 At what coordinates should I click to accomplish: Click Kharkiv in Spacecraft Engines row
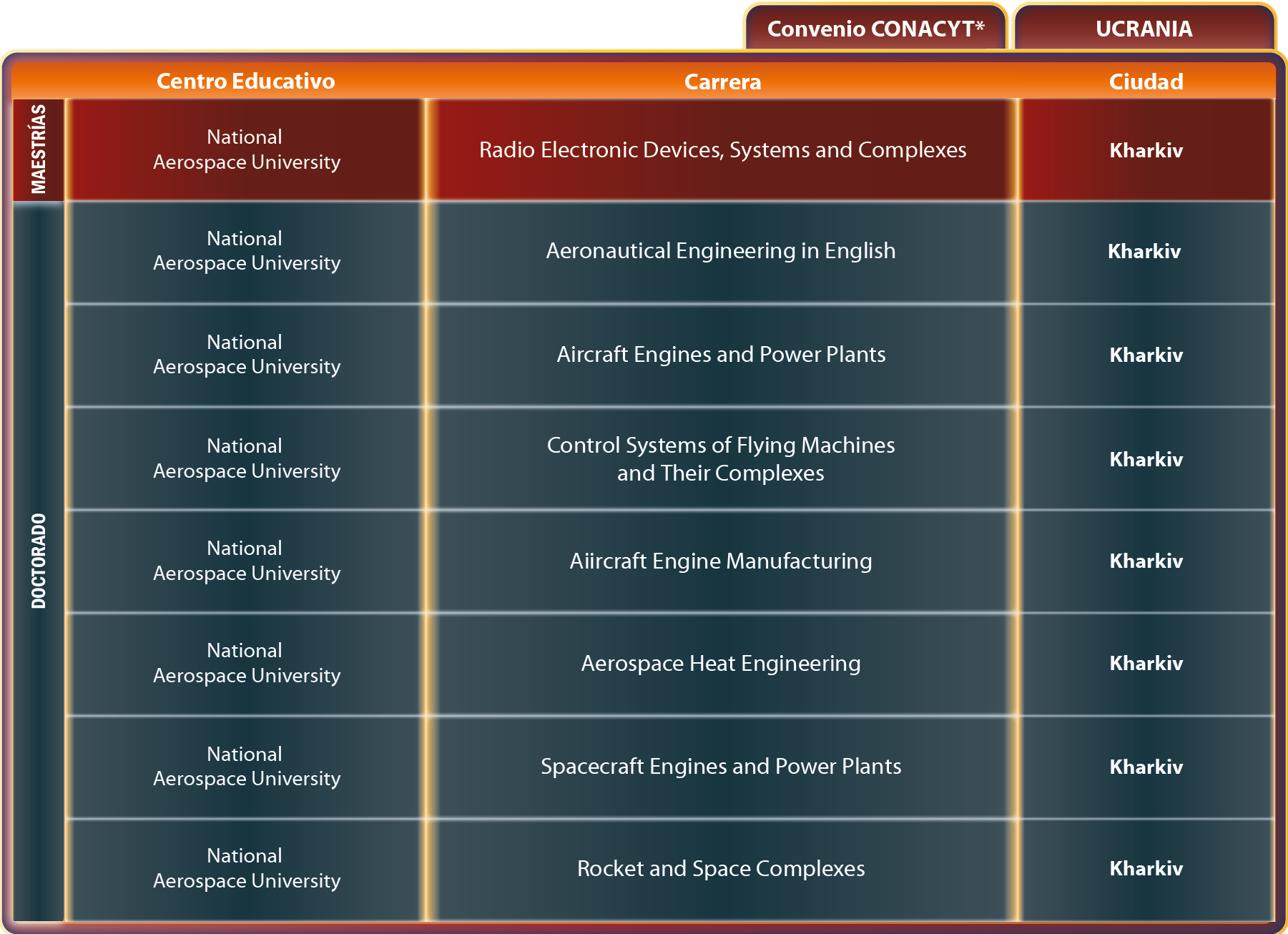[x=1146, y=767]
